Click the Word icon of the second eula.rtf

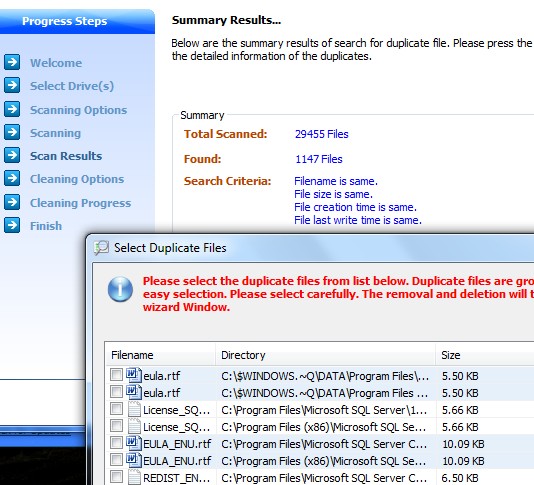tap(134, 392)
